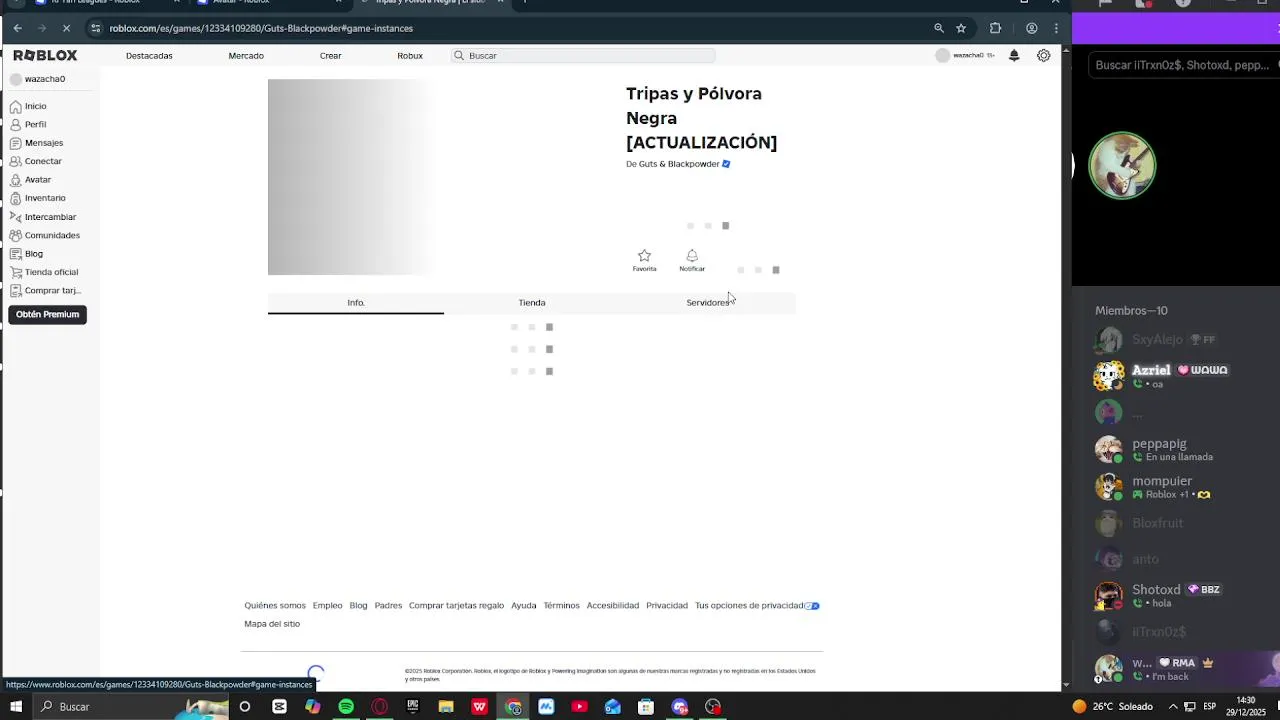Image resolution: width=1280 pixels, height=720 pixels.
Task: Open Chrome's three-dot menu
Action: [1056, 28]
